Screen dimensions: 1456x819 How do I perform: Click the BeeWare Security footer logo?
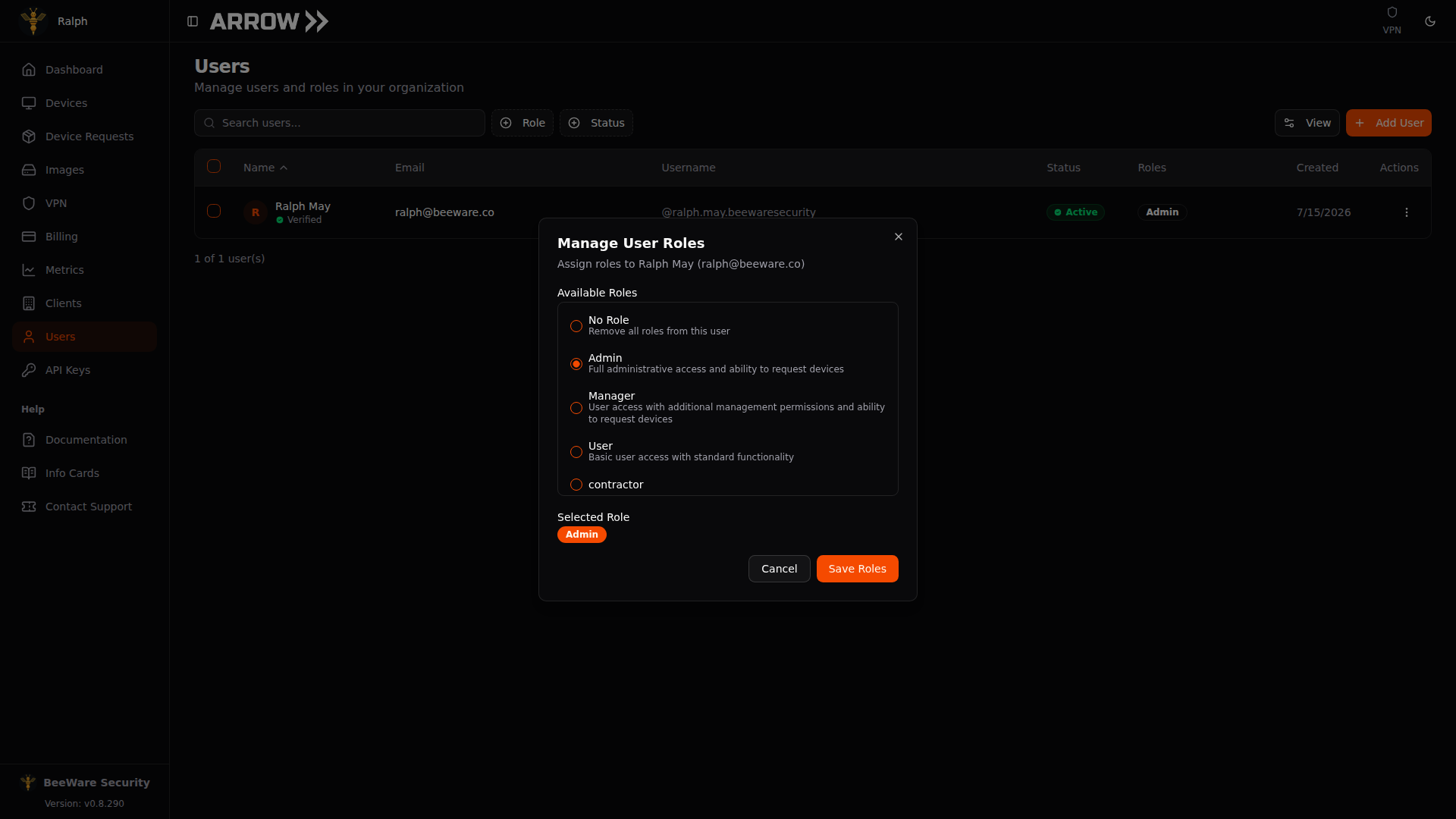28,782
